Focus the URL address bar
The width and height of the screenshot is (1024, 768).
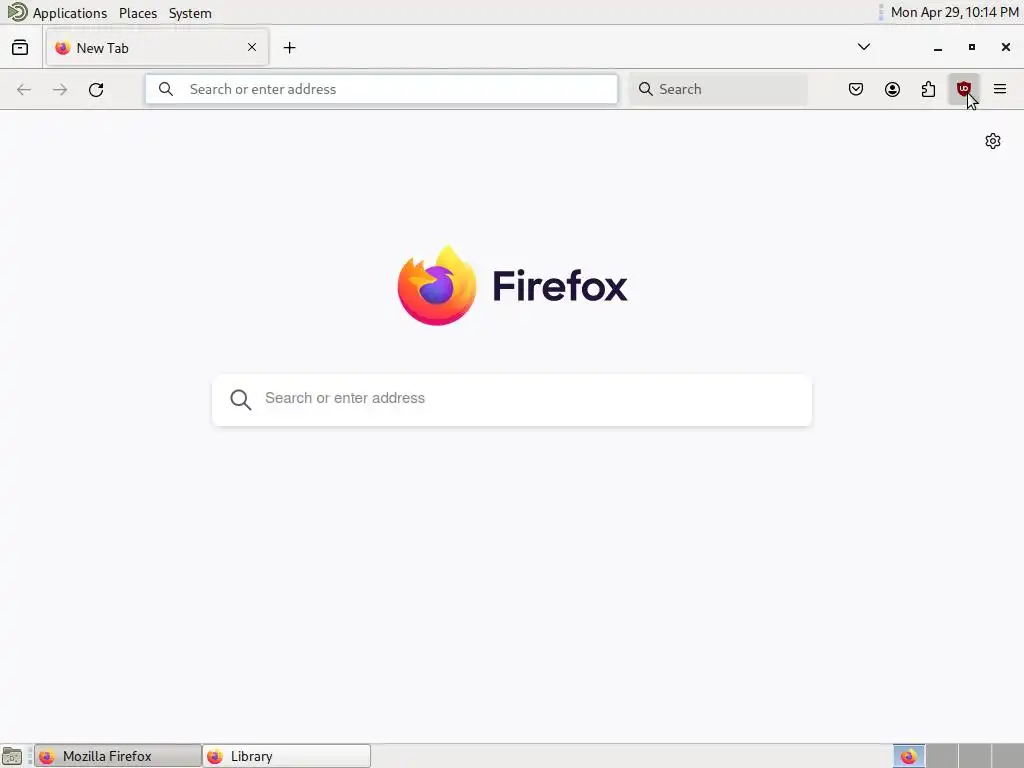click(381, 89)
